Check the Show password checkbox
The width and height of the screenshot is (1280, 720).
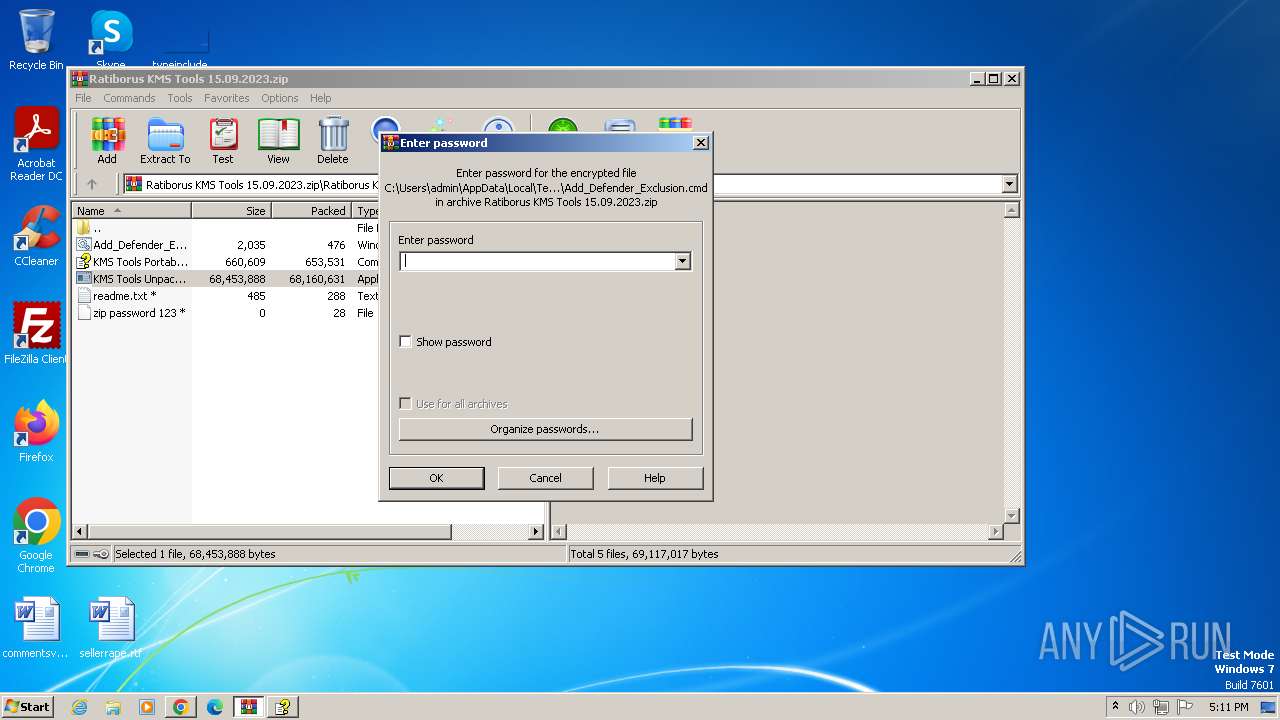coord(405,342)
